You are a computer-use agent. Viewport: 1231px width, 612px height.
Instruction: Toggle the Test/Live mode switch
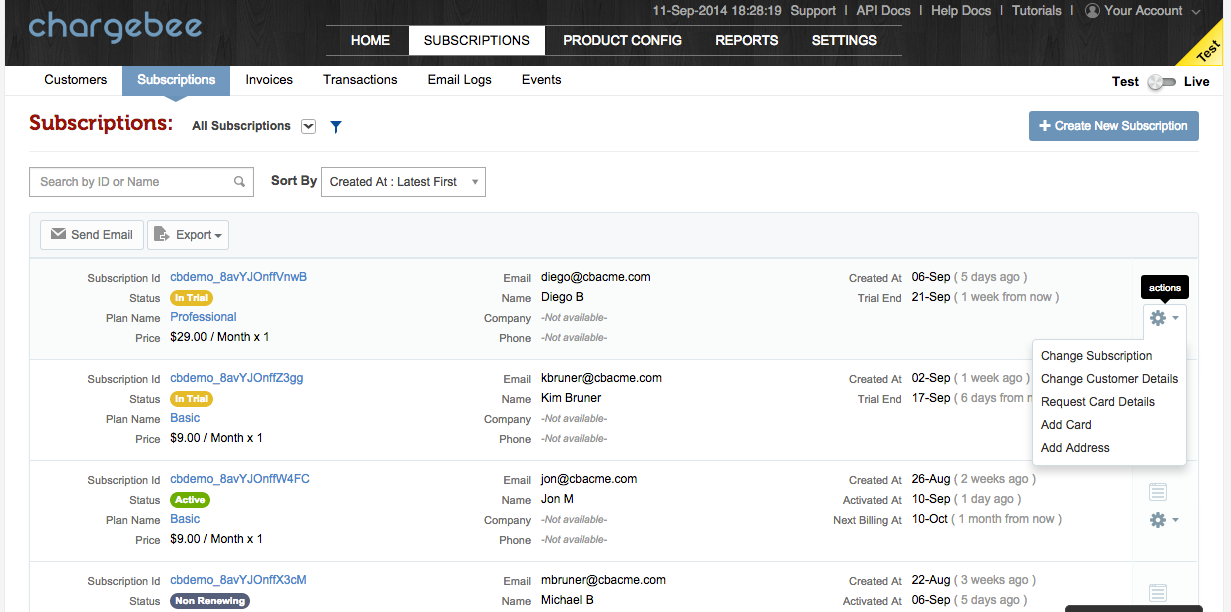pos(1161,82)
